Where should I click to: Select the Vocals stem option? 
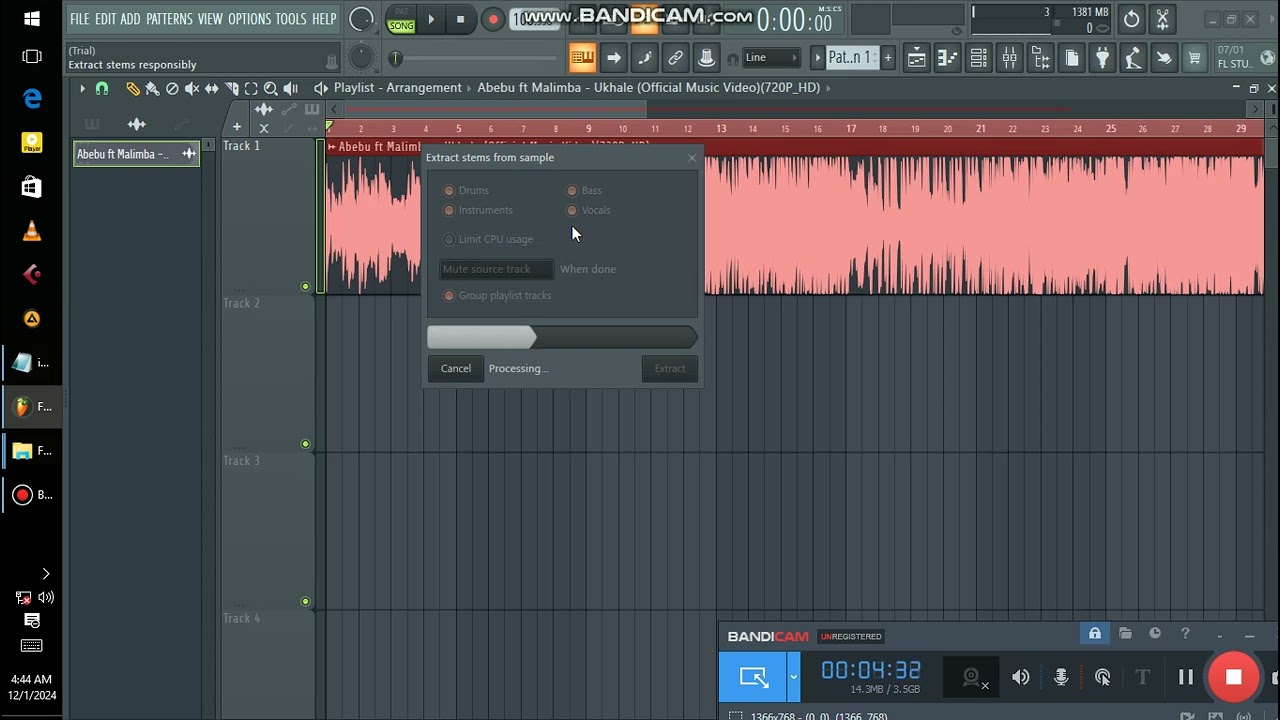tap(572, 210)
